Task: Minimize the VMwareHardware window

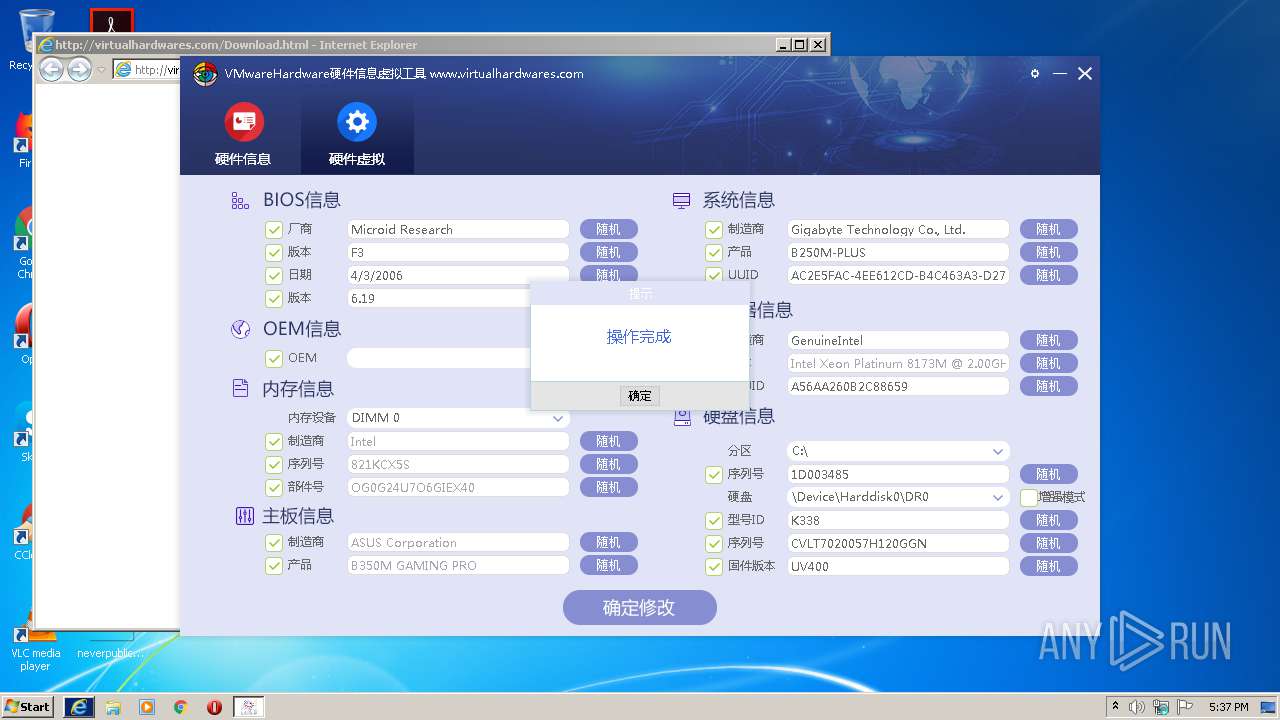Action: pos(1060,74)
